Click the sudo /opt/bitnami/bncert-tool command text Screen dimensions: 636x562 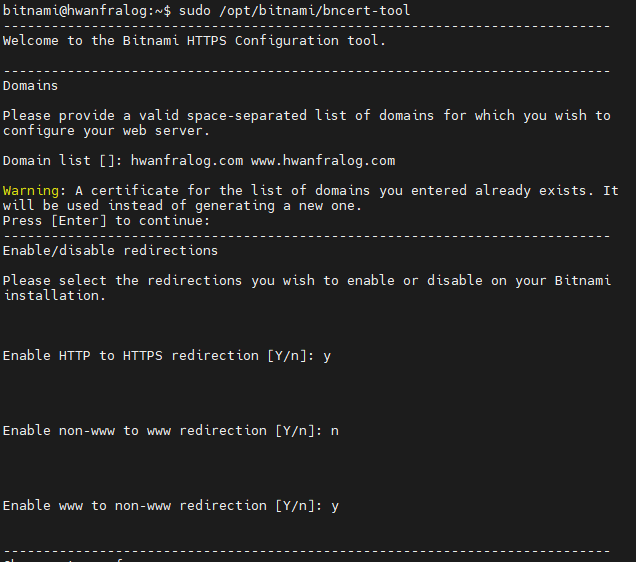[x=294, y=10]
